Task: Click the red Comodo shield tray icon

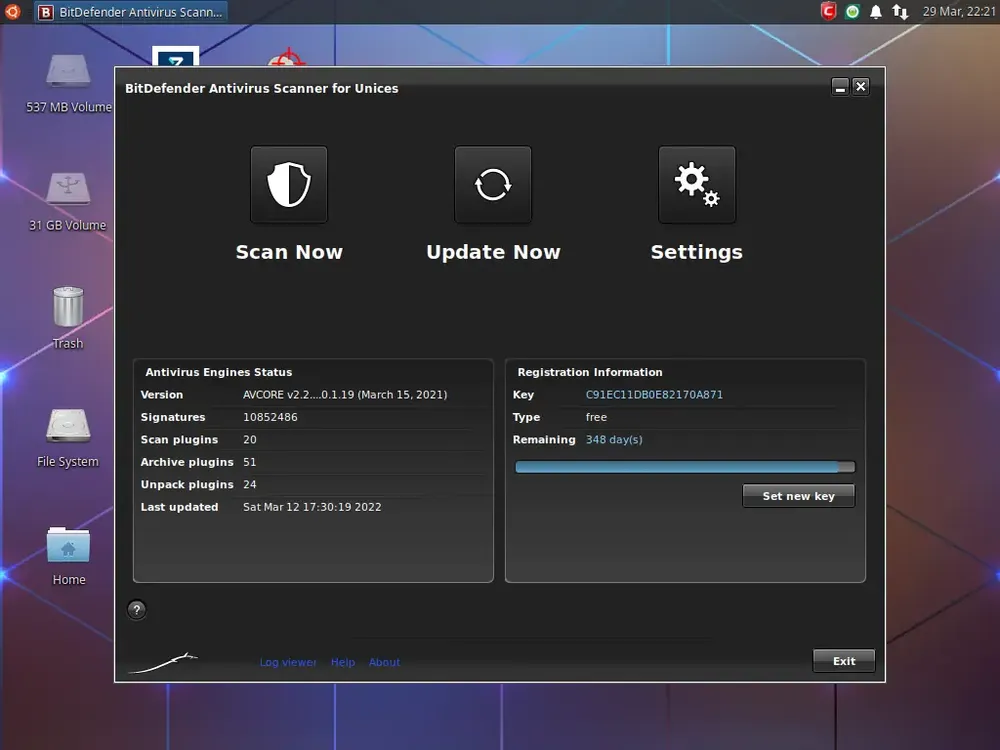Action: point(828,12)
